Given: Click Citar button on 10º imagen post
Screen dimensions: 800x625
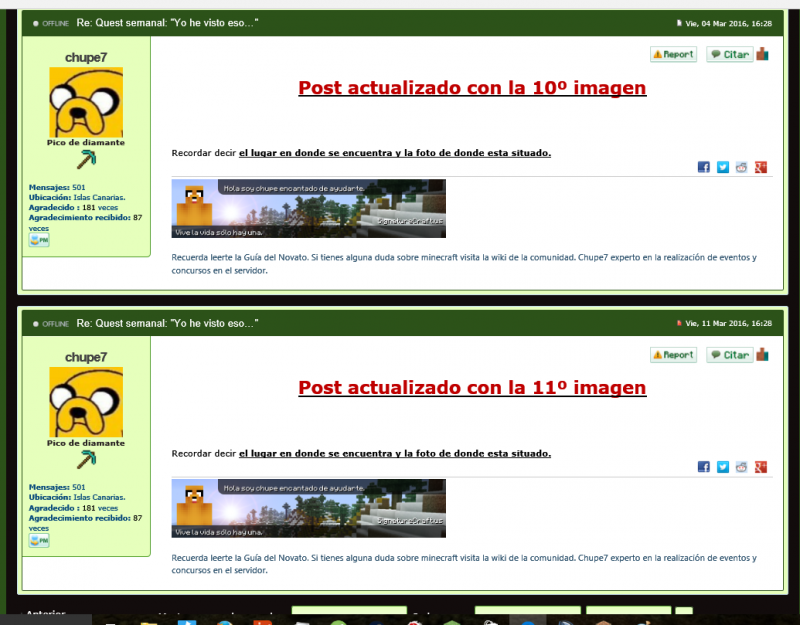Looking at the screenshot, I should pos(730,55).
